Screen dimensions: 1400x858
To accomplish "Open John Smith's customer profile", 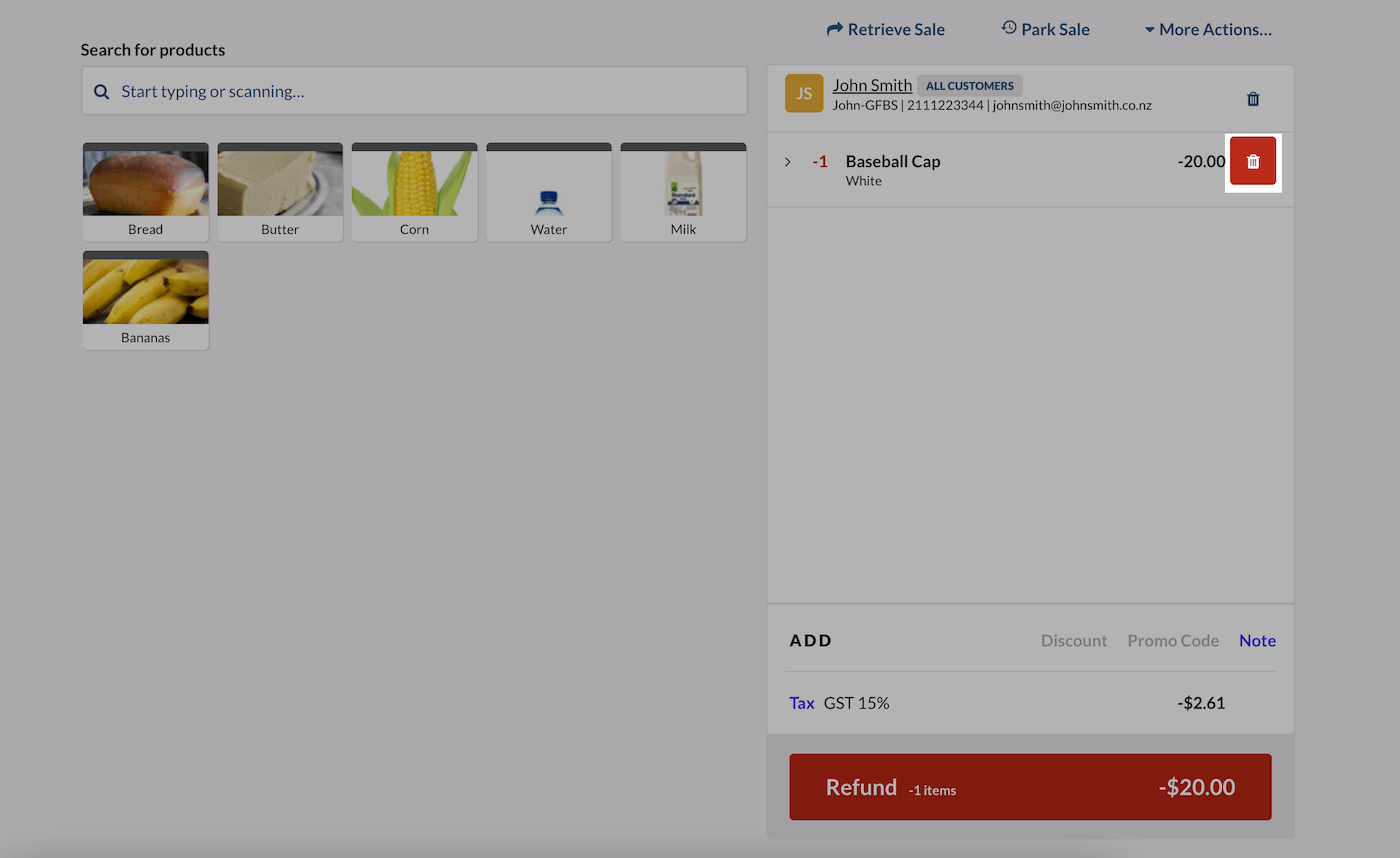I will (x=871, y=85).
